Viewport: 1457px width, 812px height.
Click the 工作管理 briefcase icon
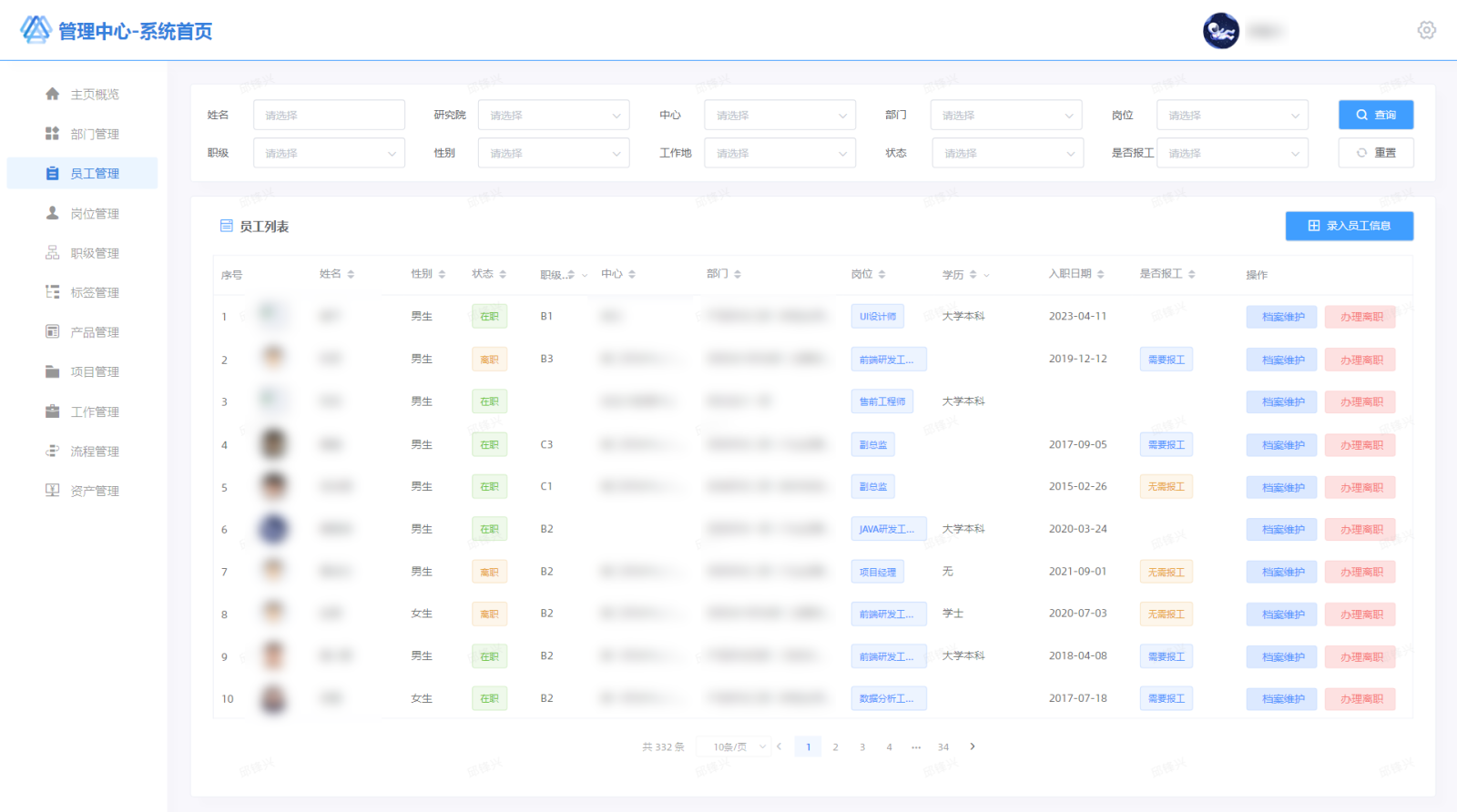pos(52,411)
